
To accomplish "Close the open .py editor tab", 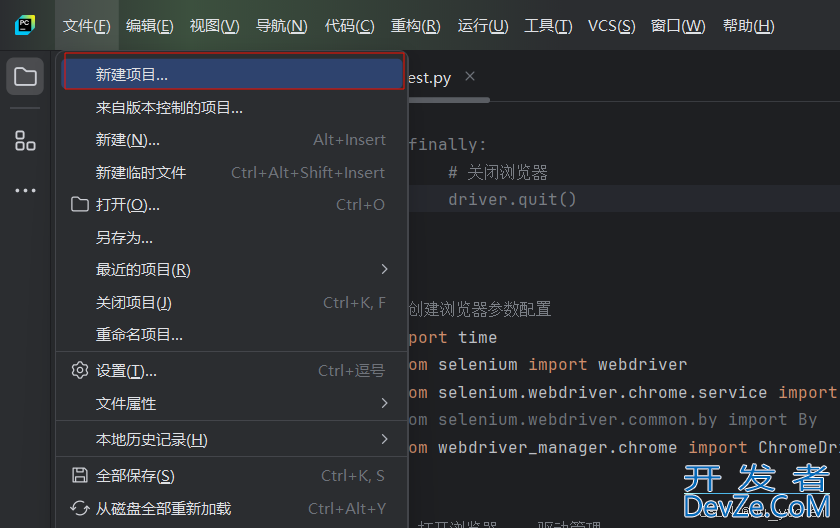I will [470, 76].
